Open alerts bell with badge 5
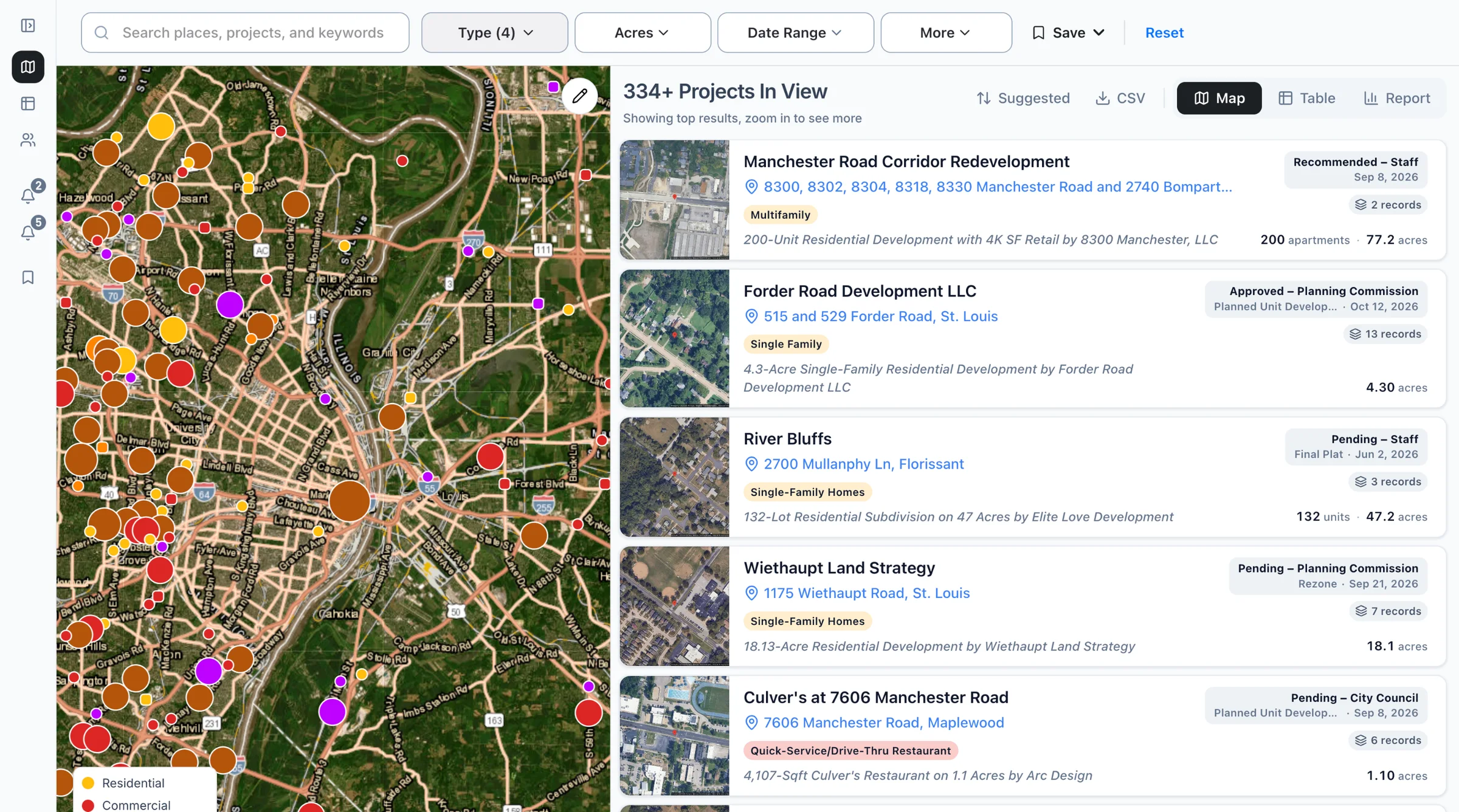This screenshot has width=1459, height=812. [28, 232]
